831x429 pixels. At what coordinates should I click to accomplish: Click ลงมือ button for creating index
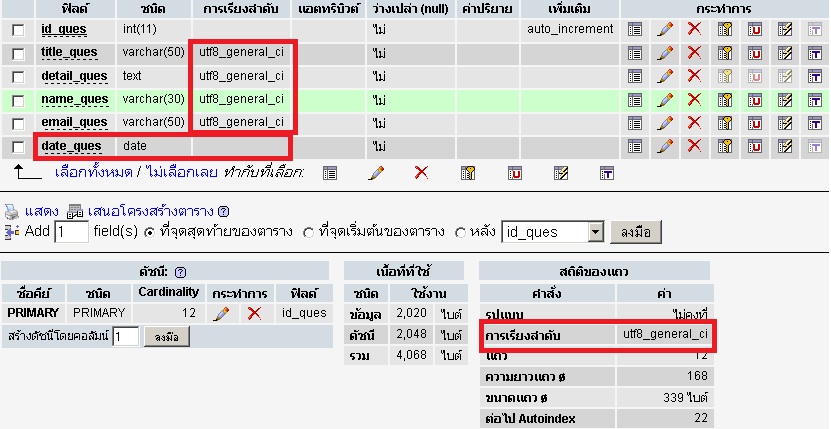[166, 337]
